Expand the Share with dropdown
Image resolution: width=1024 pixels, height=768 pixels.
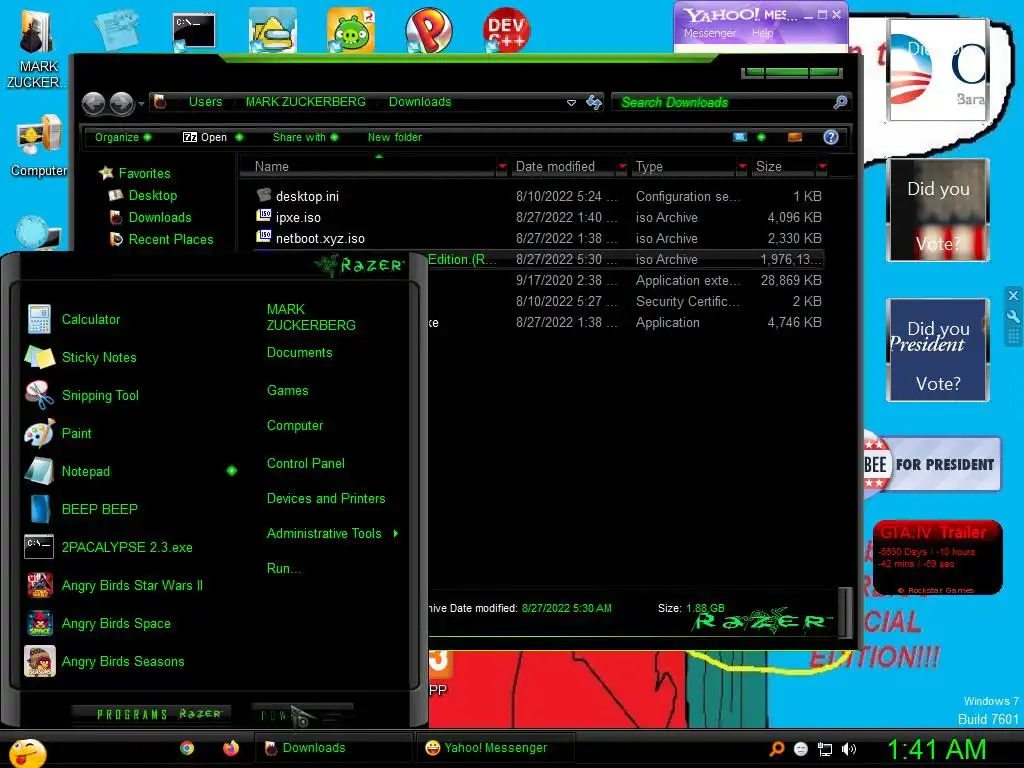pyautogui.click(x=306, y=137)
